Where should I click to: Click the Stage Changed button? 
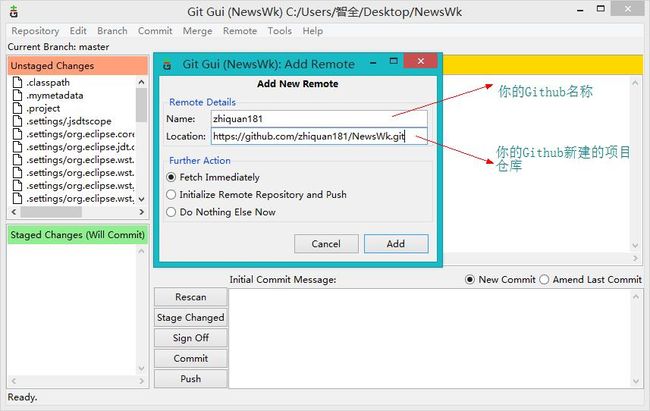coord(191,317)
